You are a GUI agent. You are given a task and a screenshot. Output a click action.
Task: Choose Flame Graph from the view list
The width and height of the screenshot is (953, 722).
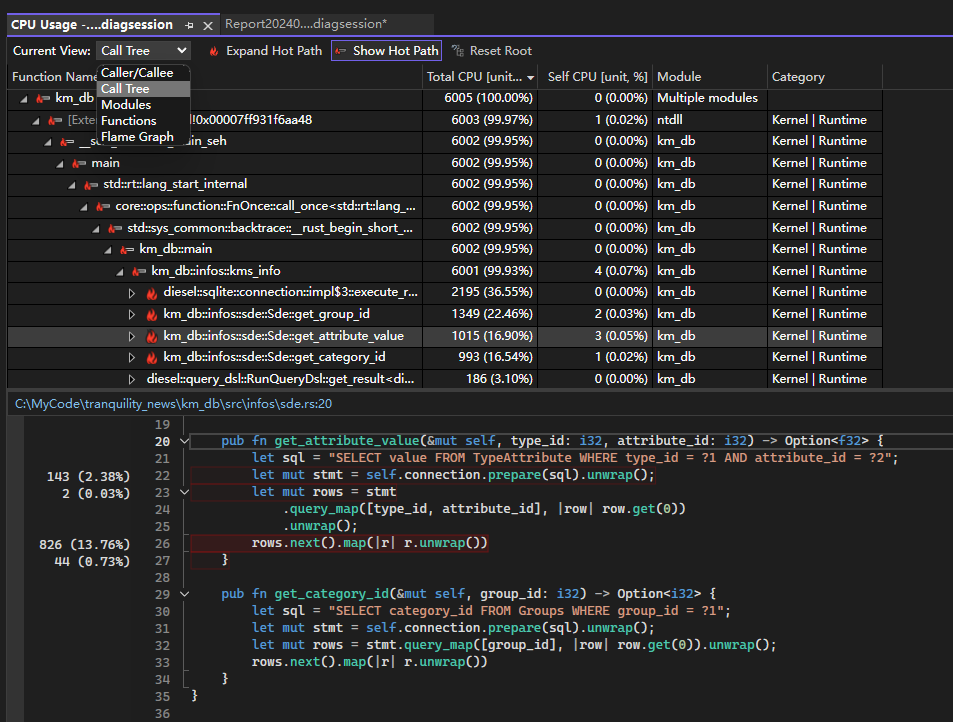coord(137,137)
